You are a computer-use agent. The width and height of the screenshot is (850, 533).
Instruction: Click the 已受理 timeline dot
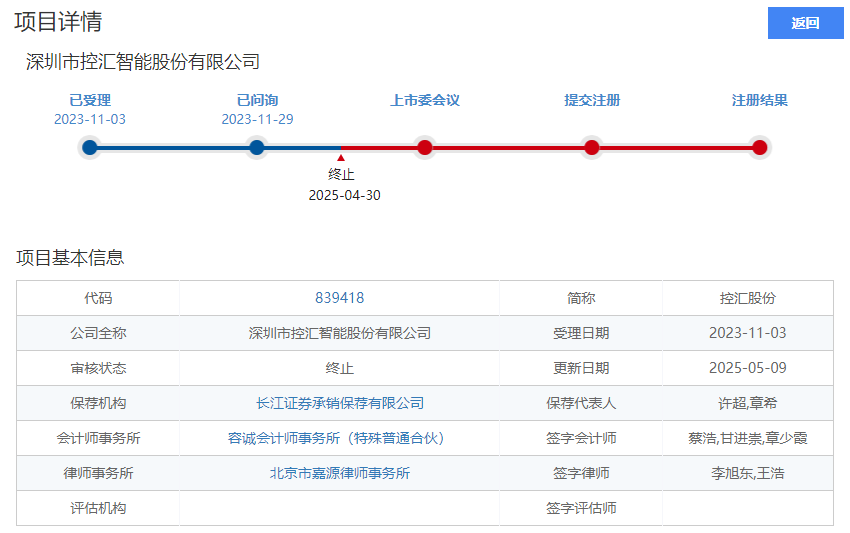[90, 147]
